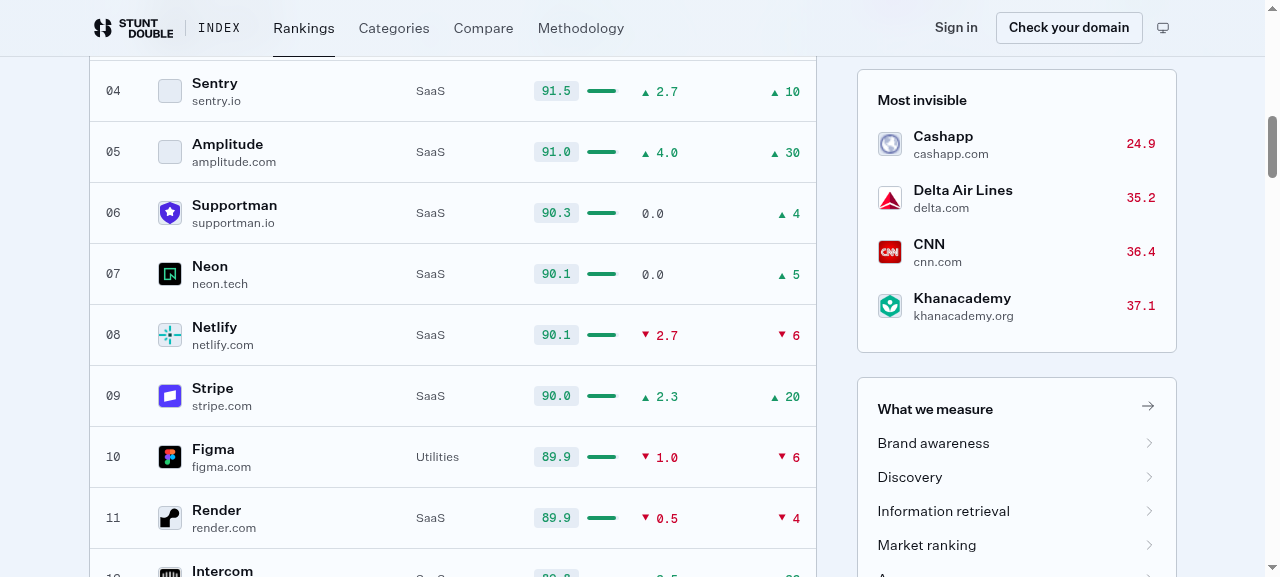This screenshot has width=1280, height=577.
Task: Click Amplitude's 4.0 score change
Action: [x=660, y=153]
